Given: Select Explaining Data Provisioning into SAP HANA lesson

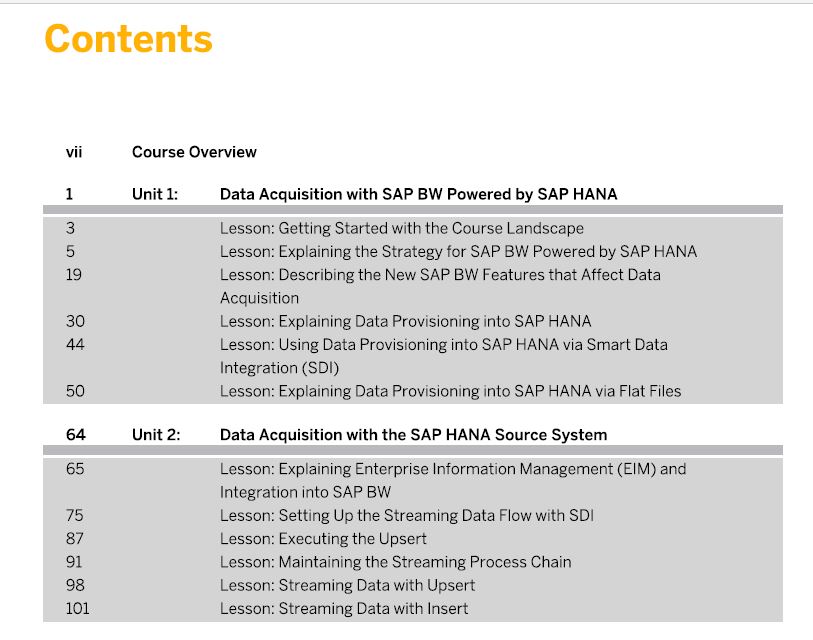Looking at the screenshot, I should click(405, 321).
